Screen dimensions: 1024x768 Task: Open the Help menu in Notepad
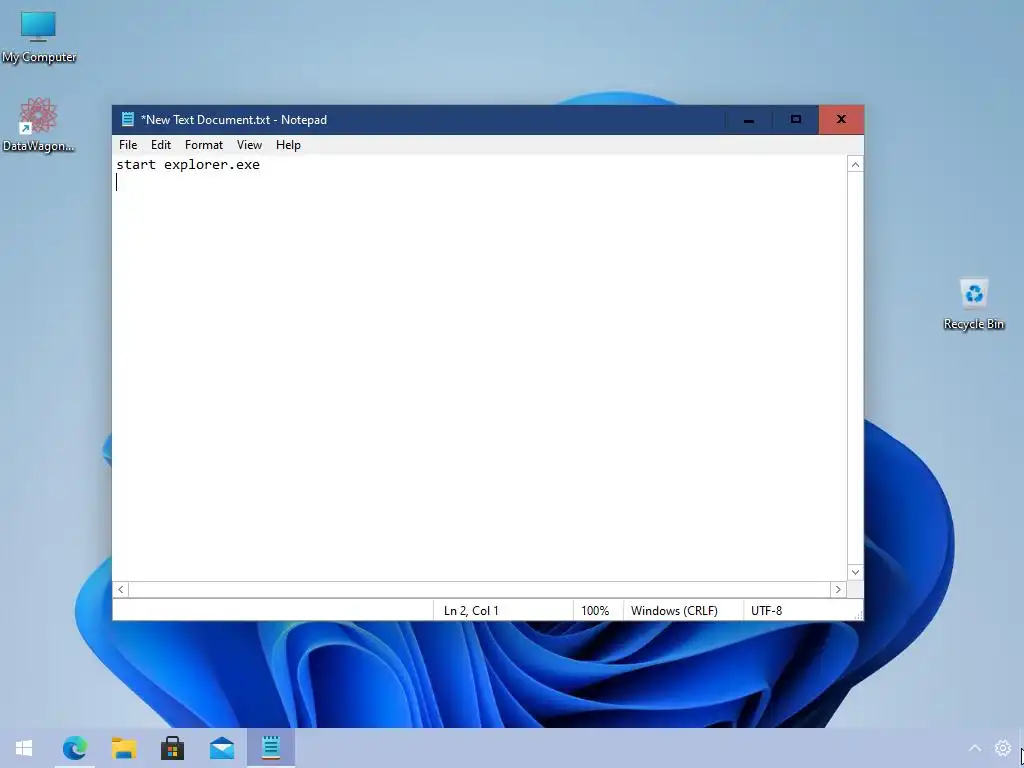(288, 145)
